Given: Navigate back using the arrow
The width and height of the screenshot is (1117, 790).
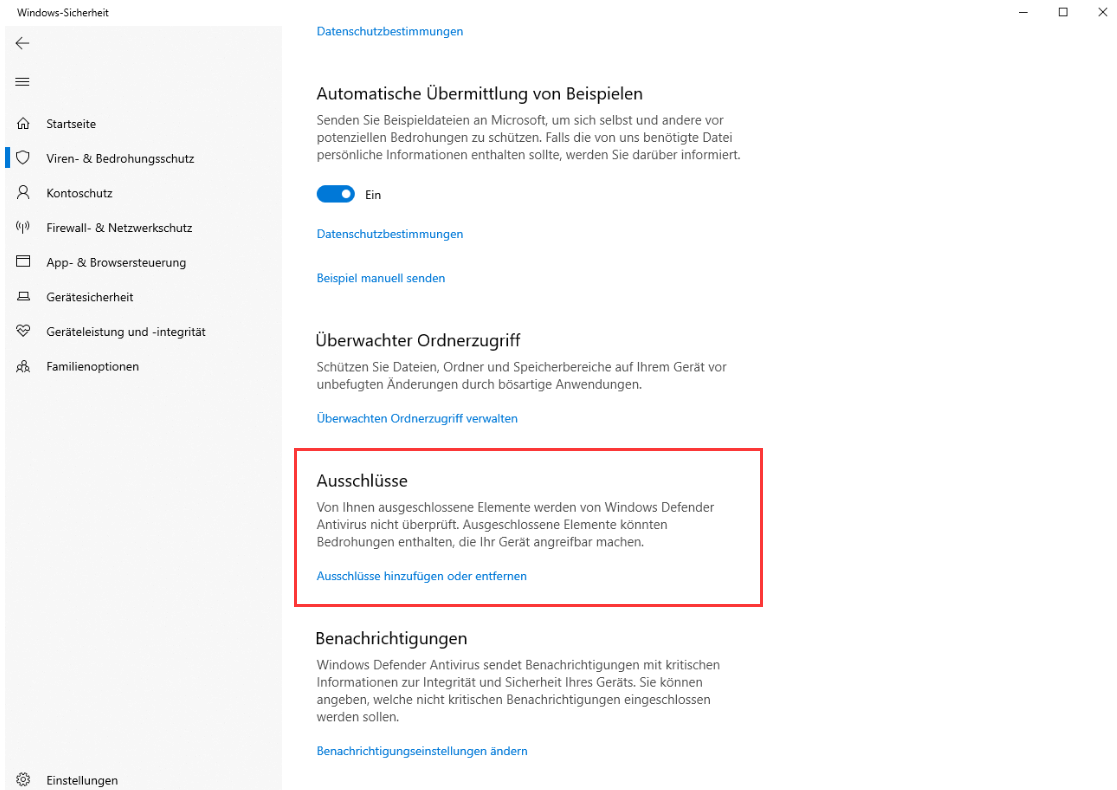Looking at the screenshot, I should pos(22,43).
